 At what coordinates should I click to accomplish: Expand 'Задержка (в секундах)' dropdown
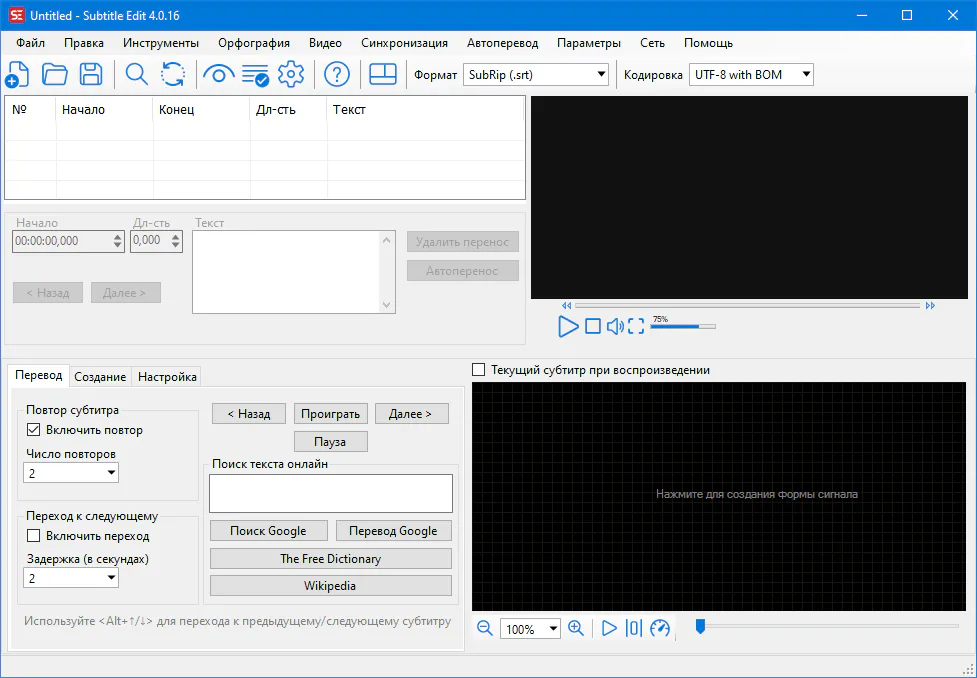click(x=71, y=578)
